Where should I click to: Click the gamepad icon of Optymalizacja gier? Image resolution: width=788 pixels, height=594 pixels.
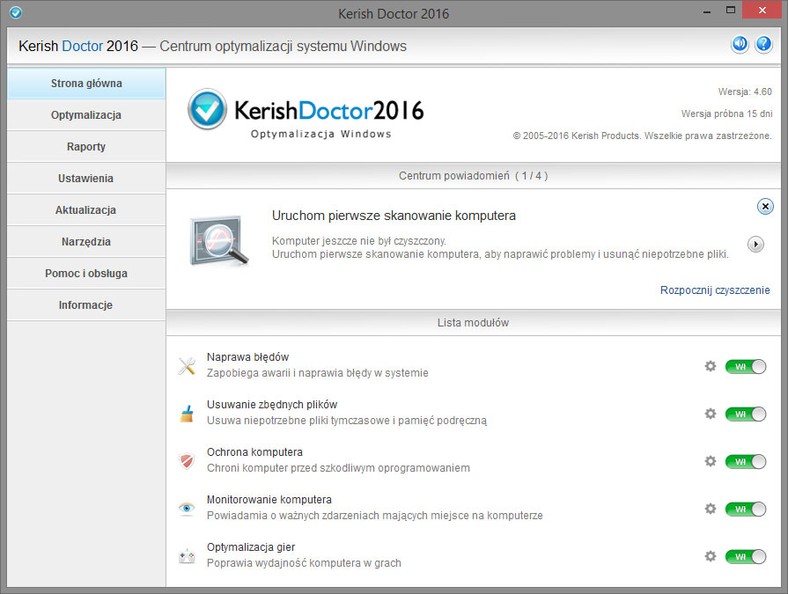point(187,556)
